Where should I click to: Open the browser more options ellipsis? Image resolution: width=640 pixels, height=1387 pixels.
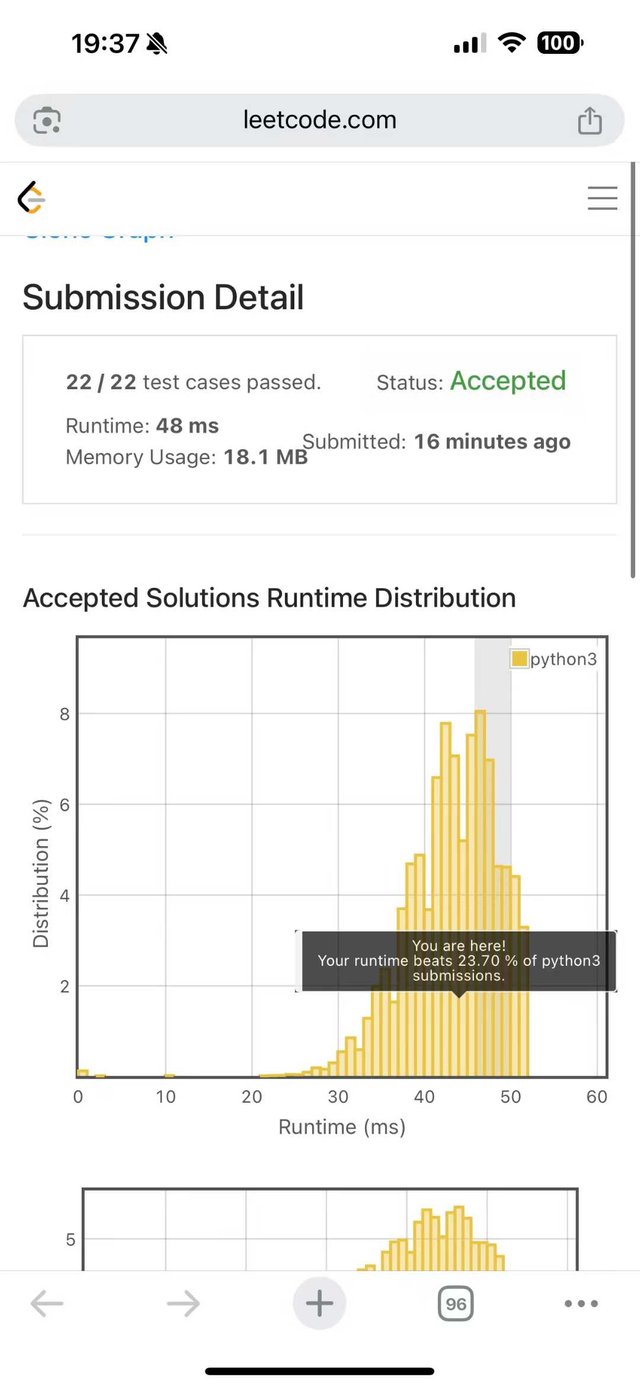click(581, 1303)
